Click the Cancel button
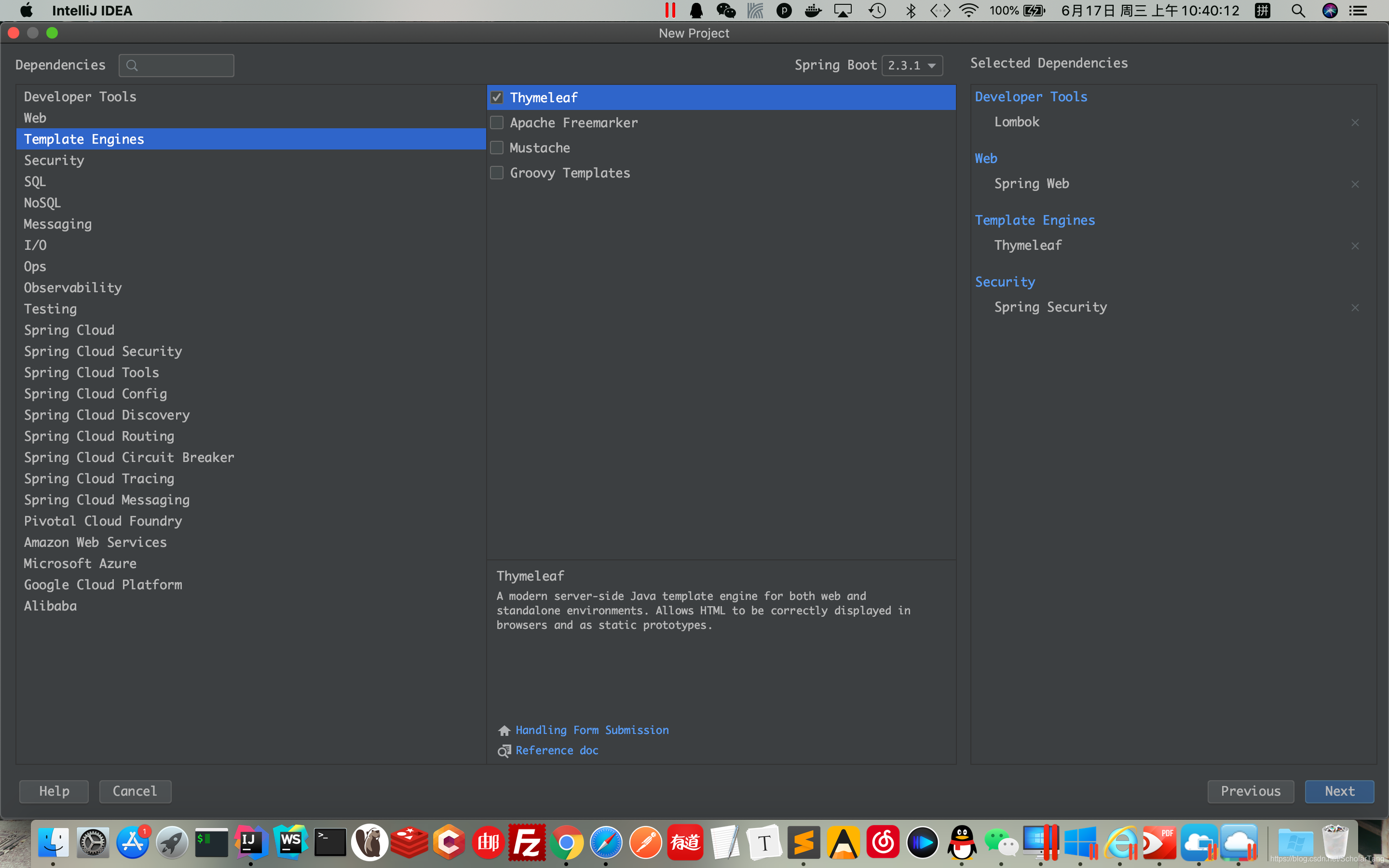1389x868 pixels. click(135, 791)
